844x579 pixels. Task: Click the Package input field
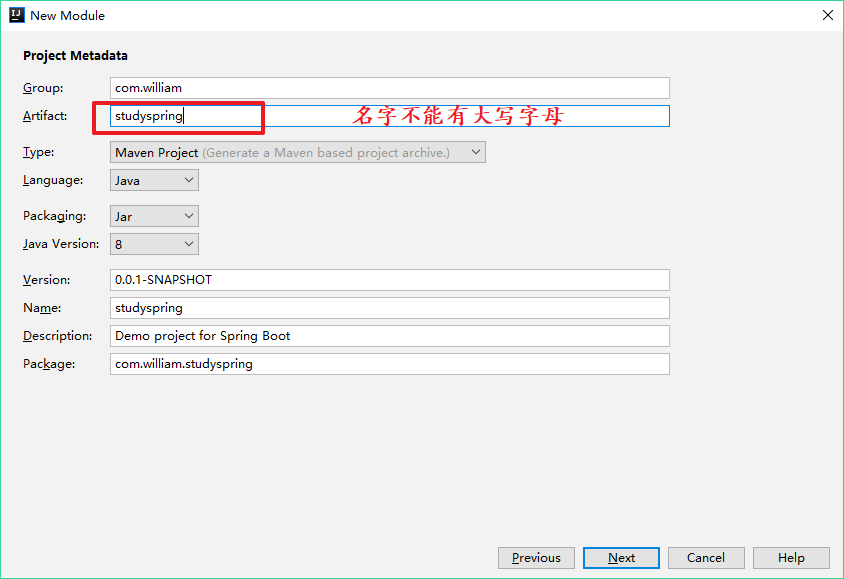[390, 364]
